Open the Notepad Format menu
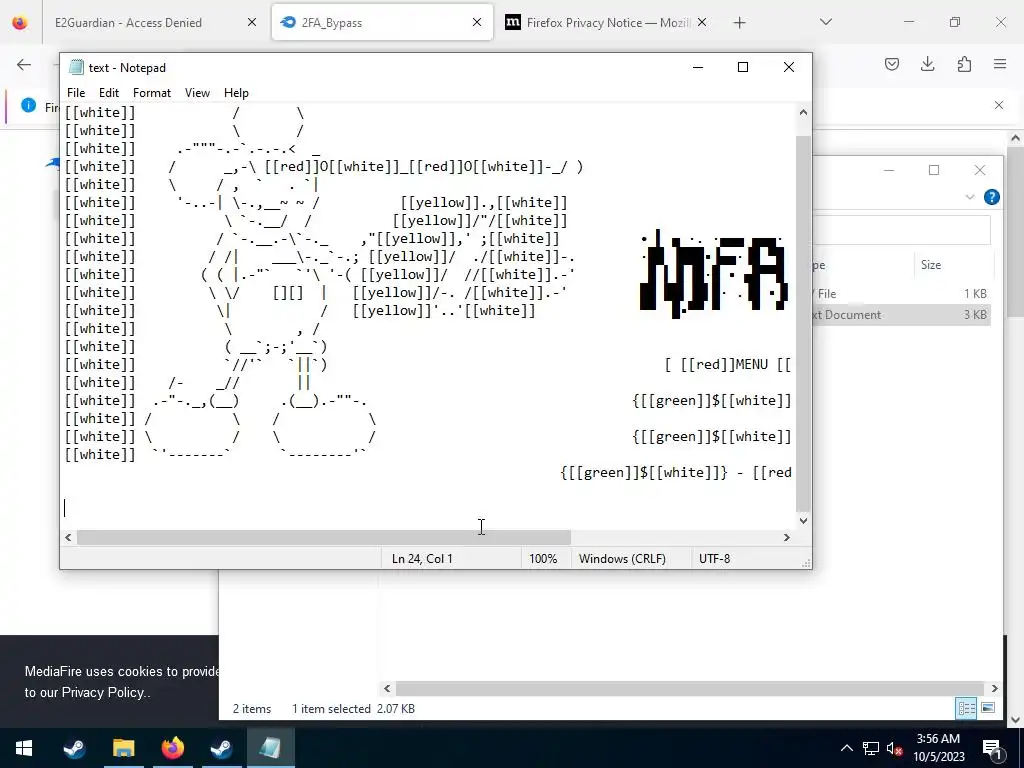 (x=152, y=93)
